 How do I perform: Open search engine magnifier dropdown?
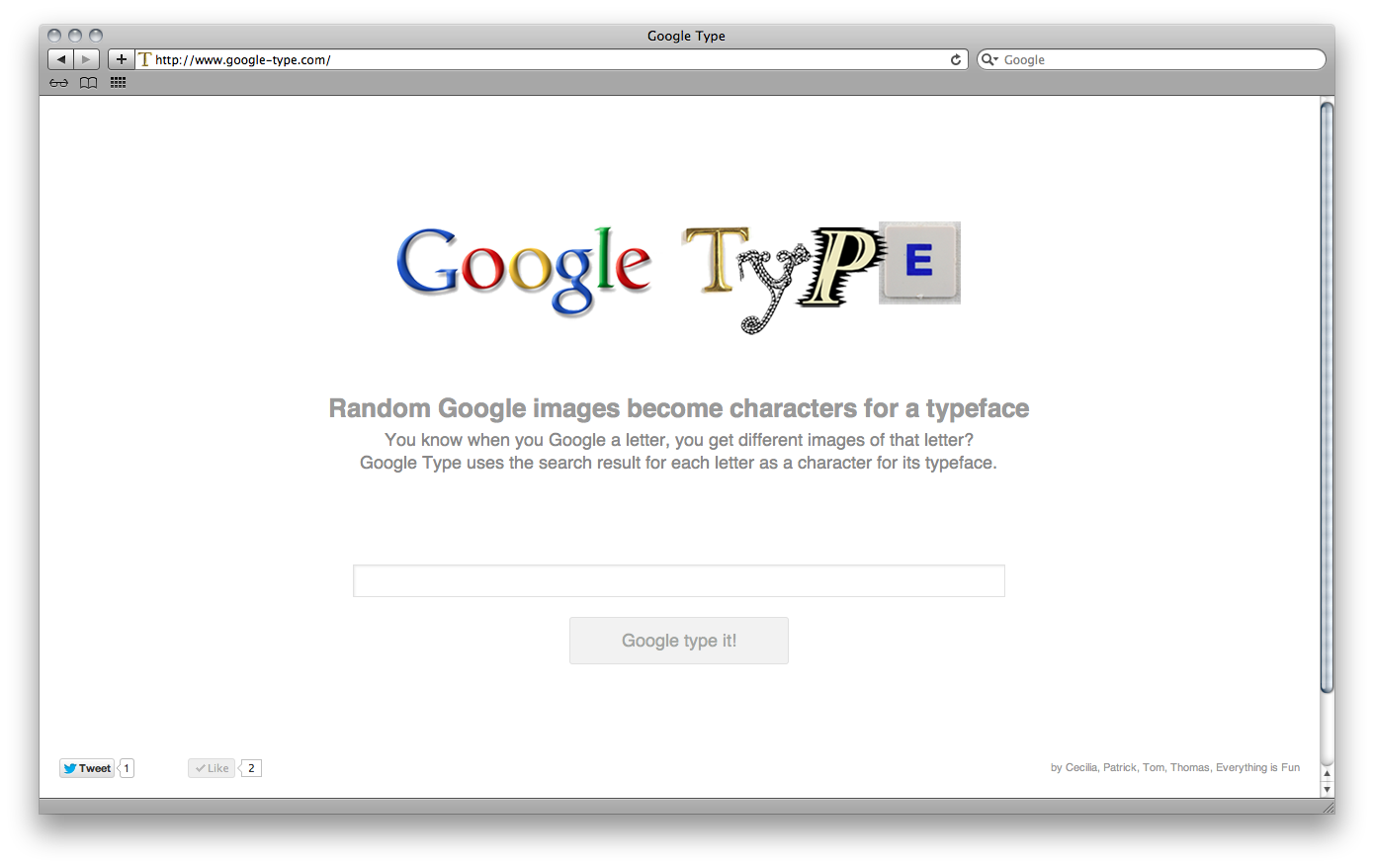pos(989,59)
